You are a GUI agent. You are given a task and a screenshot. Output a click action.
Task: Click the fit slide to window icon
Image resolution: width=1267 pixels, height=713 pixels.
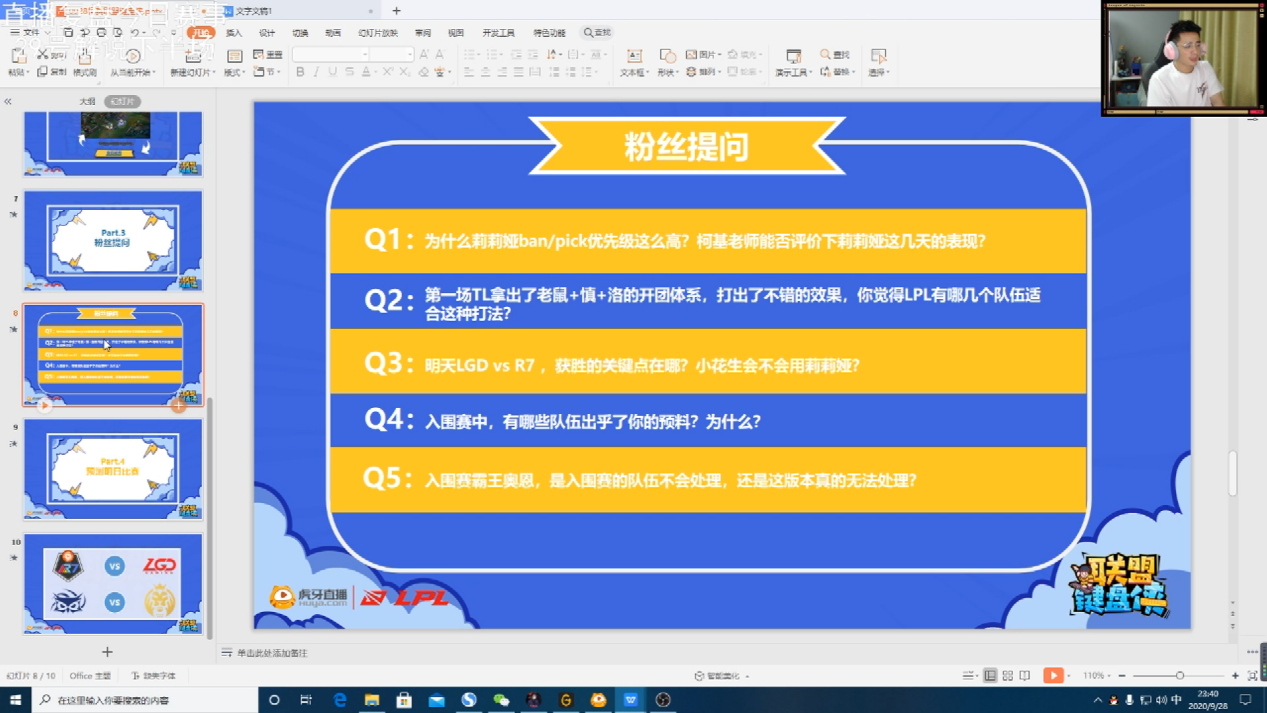(x=1252, y=676)
